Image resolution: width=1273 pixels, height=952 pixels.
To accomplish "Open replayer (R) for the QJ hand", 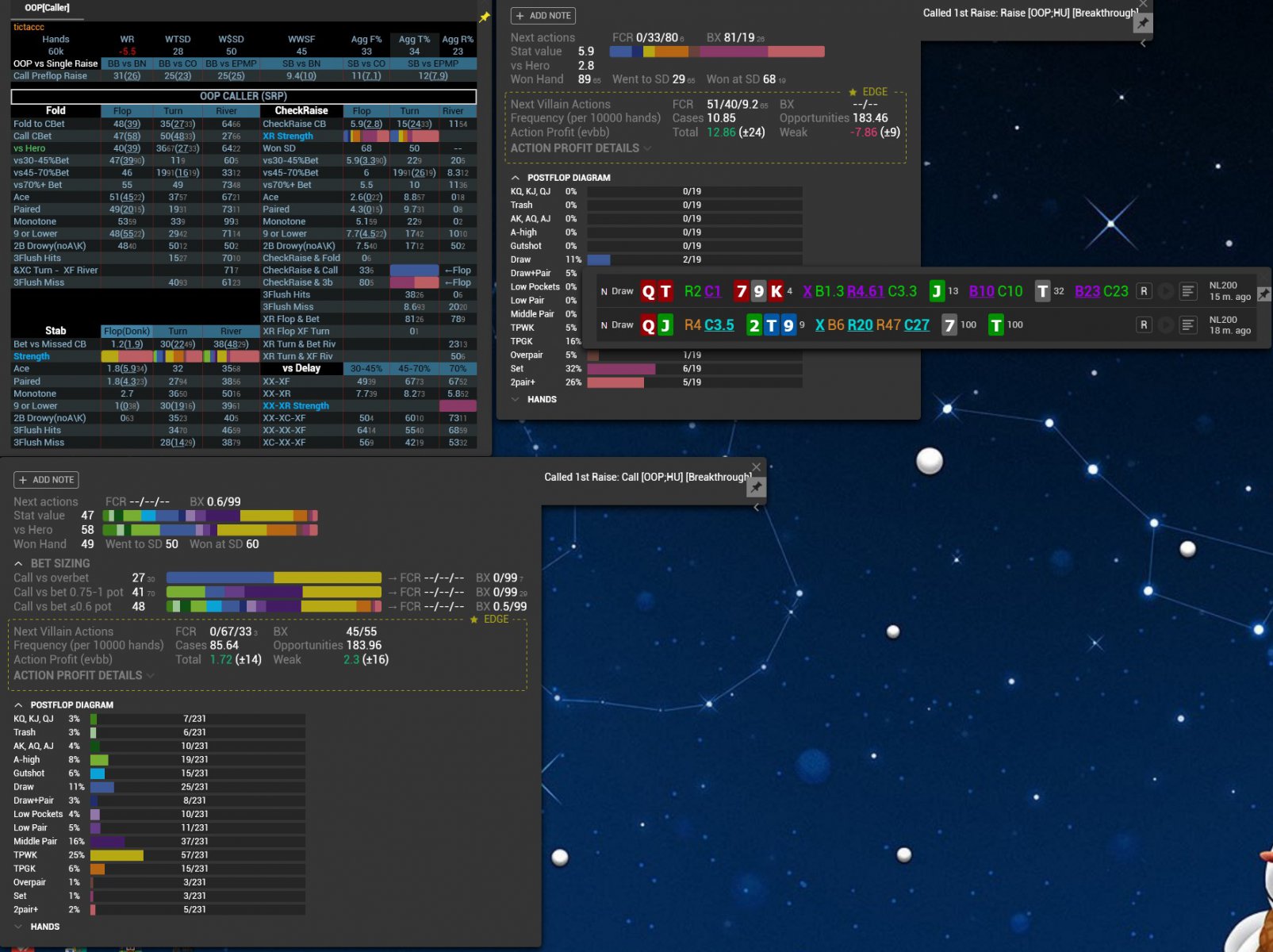I will pyautogui.click(x=1144, y=324).
